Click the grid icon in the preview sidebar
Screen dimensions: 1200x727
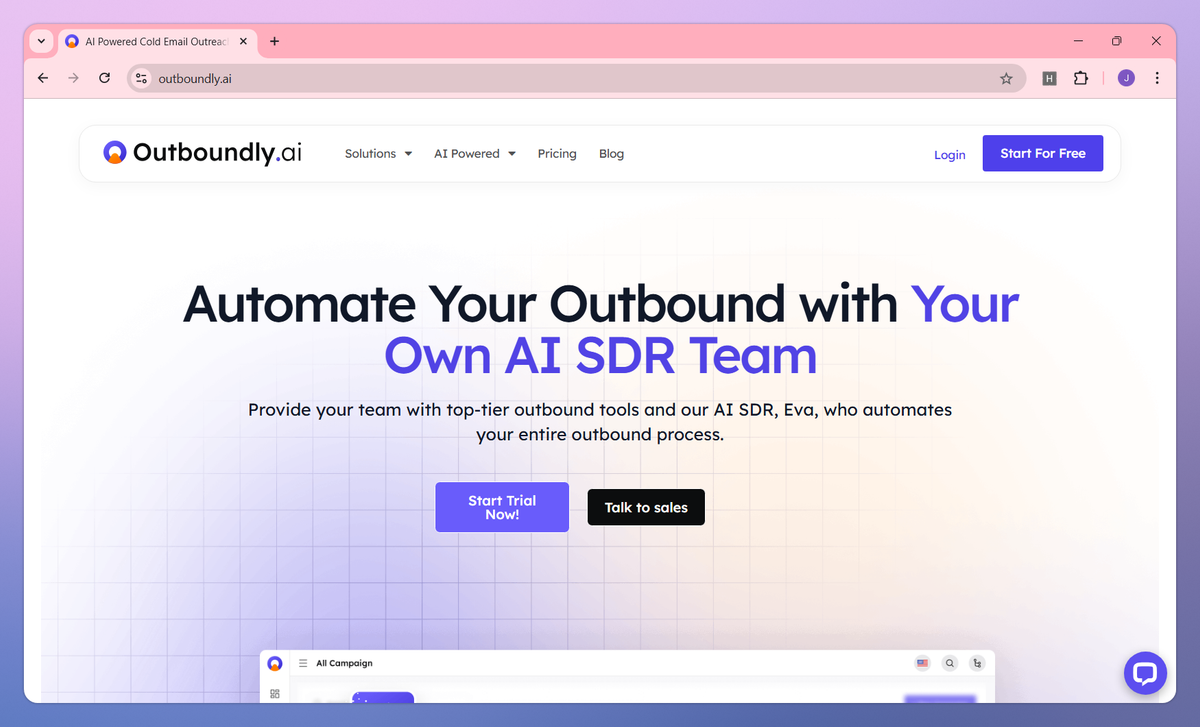tap(275, 693)
